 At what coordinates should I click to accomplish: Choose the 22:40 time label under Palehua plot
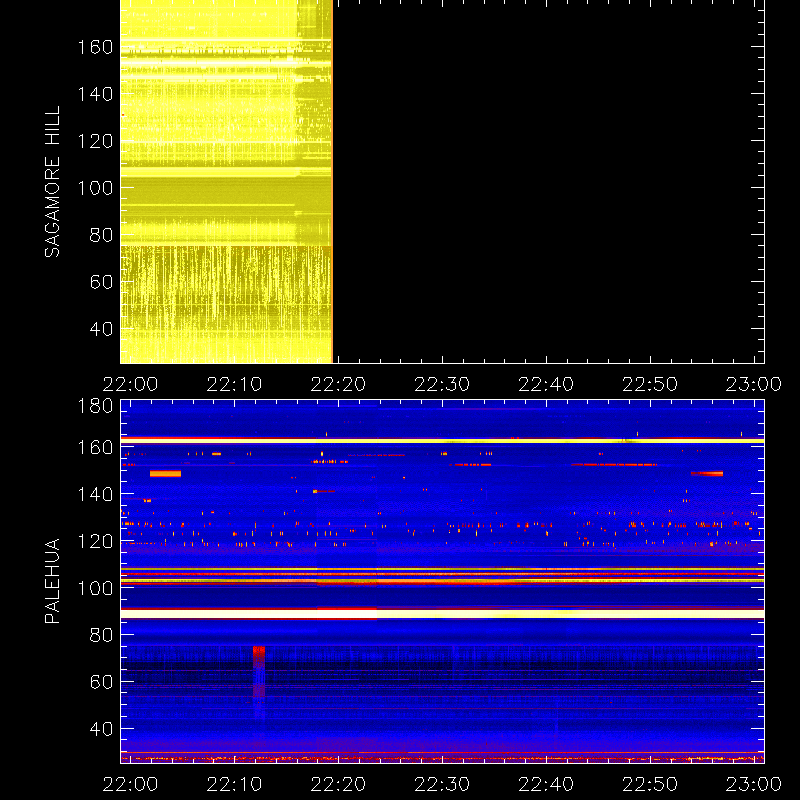tap(546, 784)
